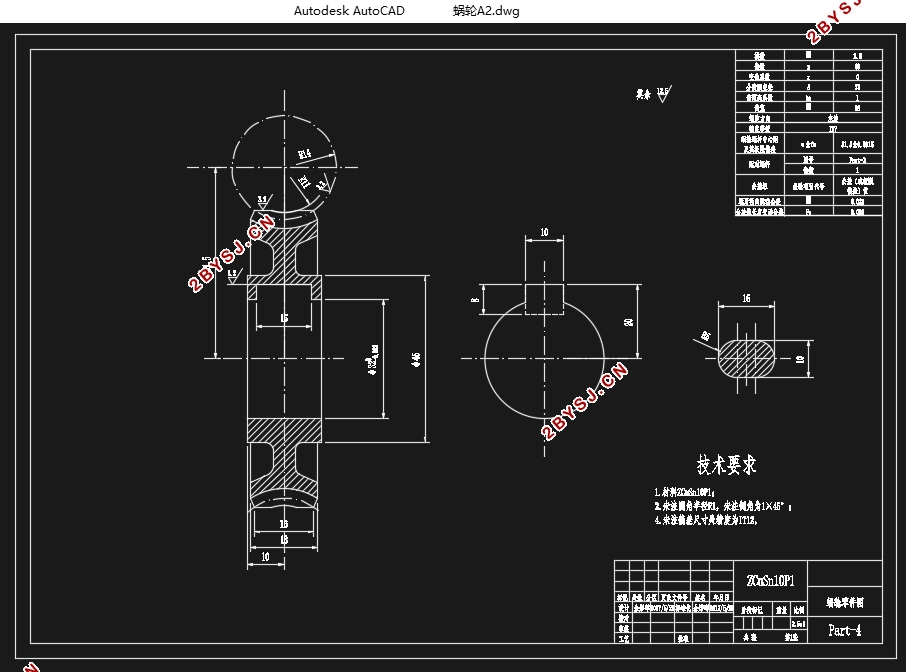Click the file name "蜗轮A2.dwg"
The height and width of the screenshot is (672, 906).
(486, 10)
